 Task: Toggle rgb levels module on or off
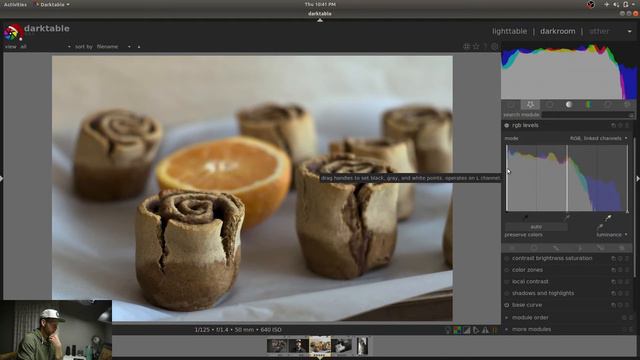[x=507, y=125]
